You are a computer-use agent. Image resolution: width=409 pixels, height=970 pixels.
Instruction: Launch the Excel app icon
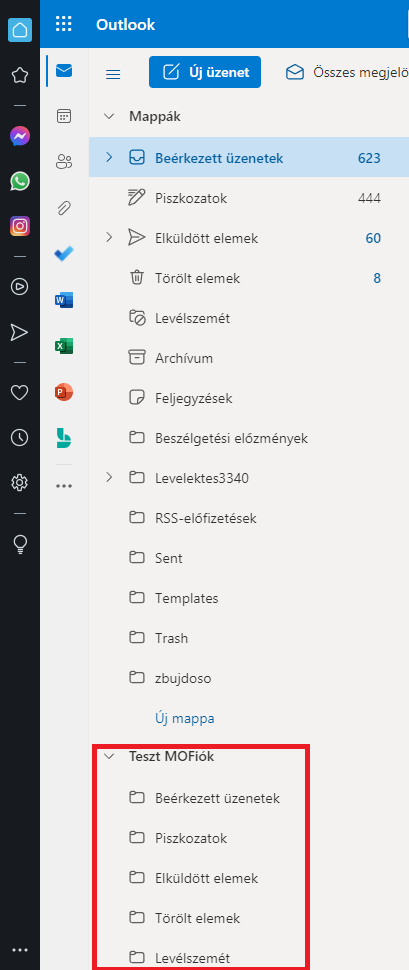64,346
